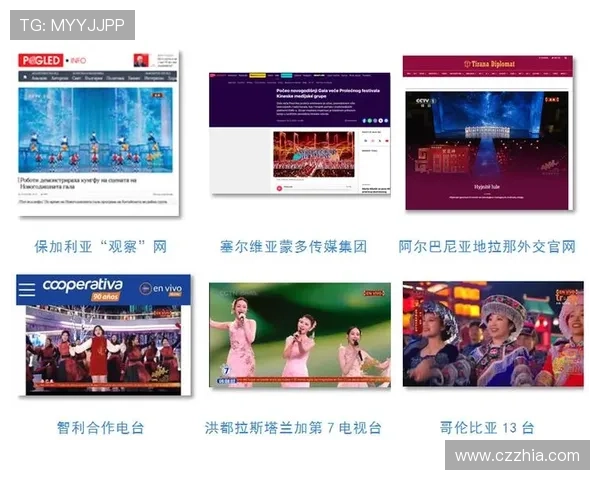Click the gala stage photo inside the Serbian article
Screen dimensions: 600x480
point(314,154)
